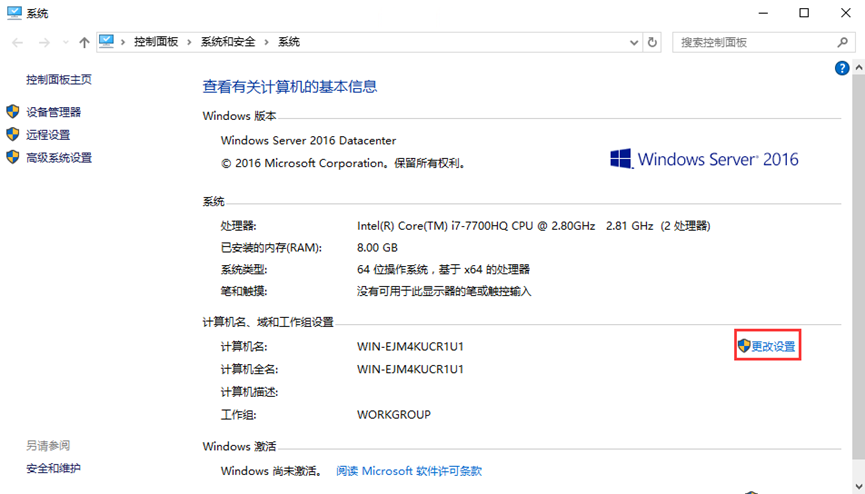
Task: Open 安全和维护 link
Action: pos(53,468)
